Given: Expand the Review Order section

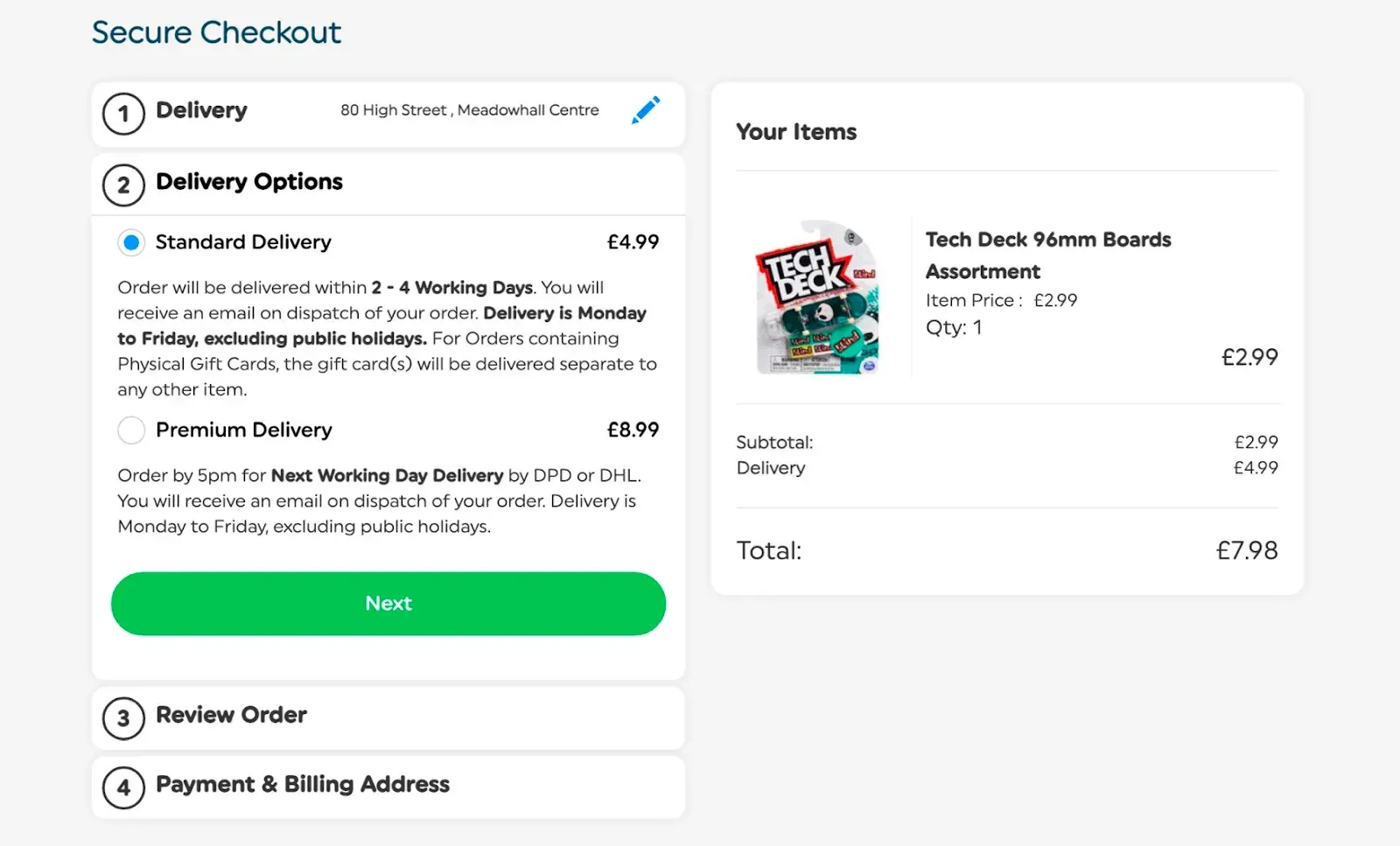Looking at the screenshot, I should click(231, 715).
